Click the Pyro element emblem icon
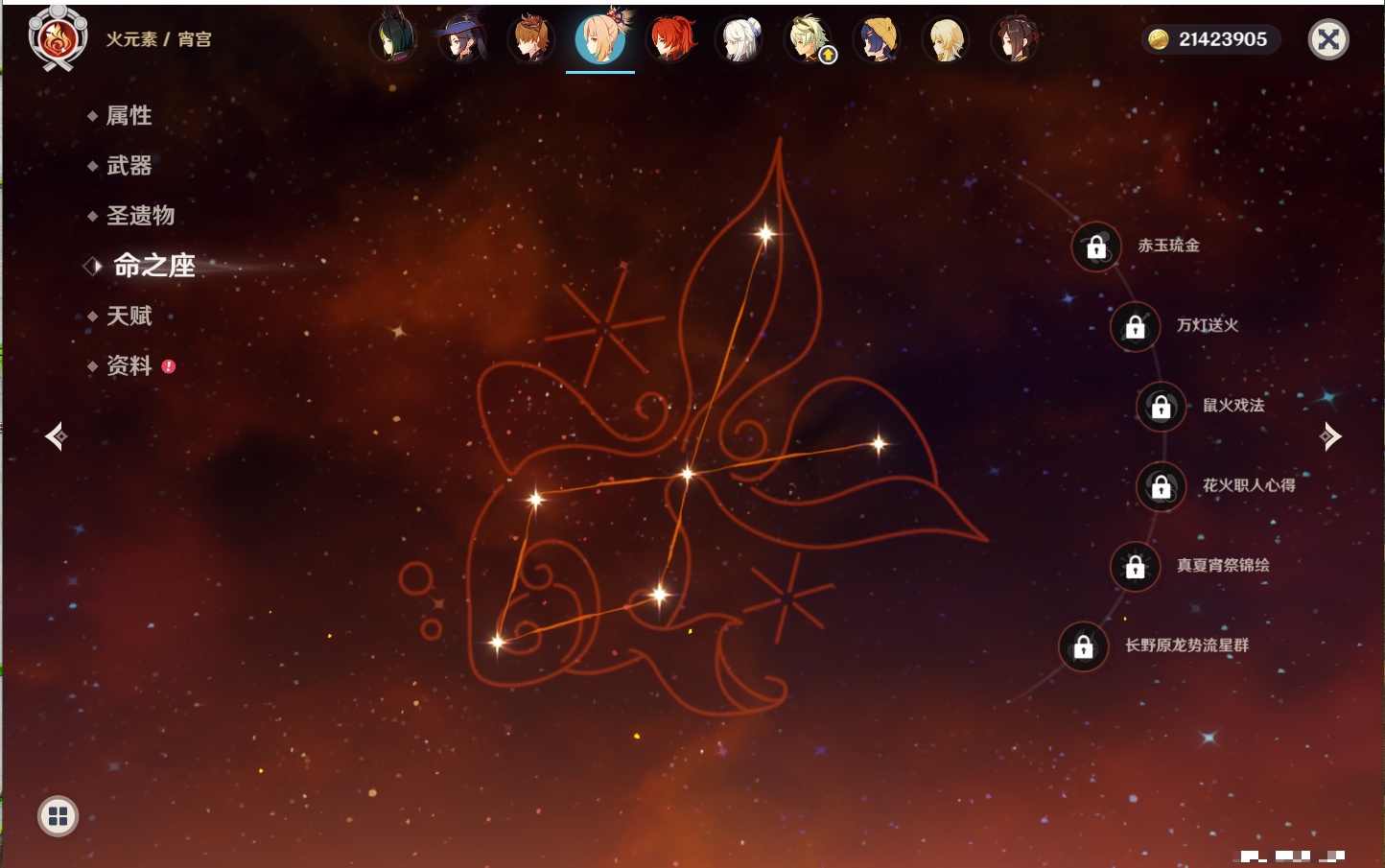Viewport: 1385px width, 868px height. coord(58,39)
